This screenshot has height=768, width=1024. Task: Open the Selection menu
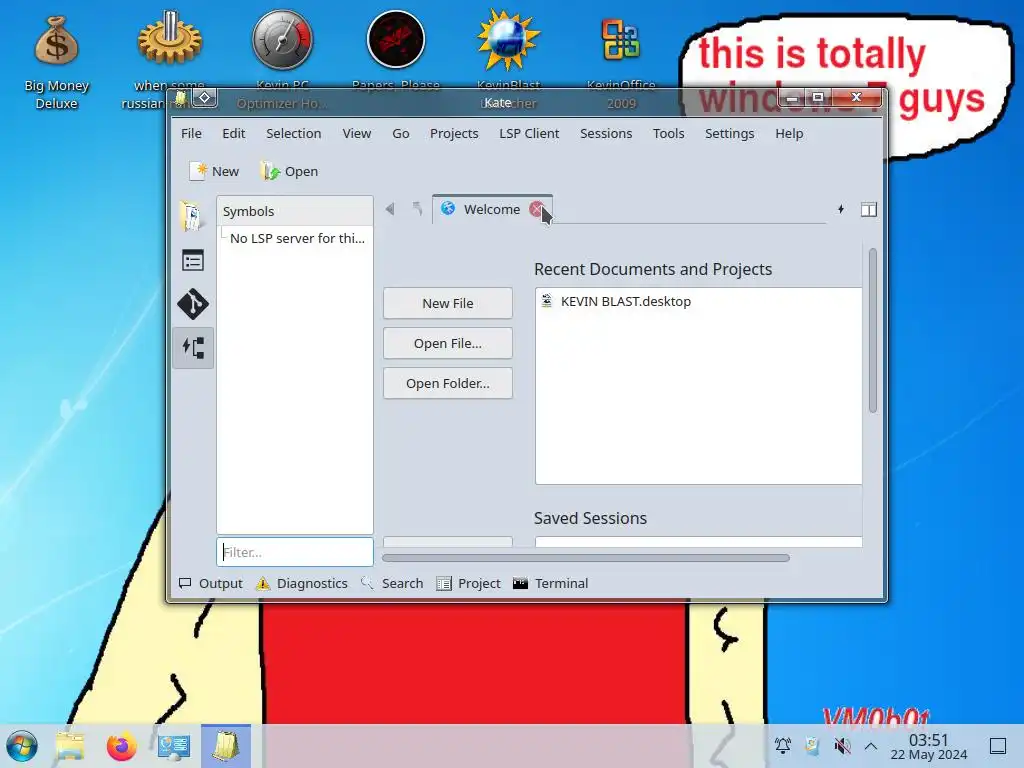294,133
